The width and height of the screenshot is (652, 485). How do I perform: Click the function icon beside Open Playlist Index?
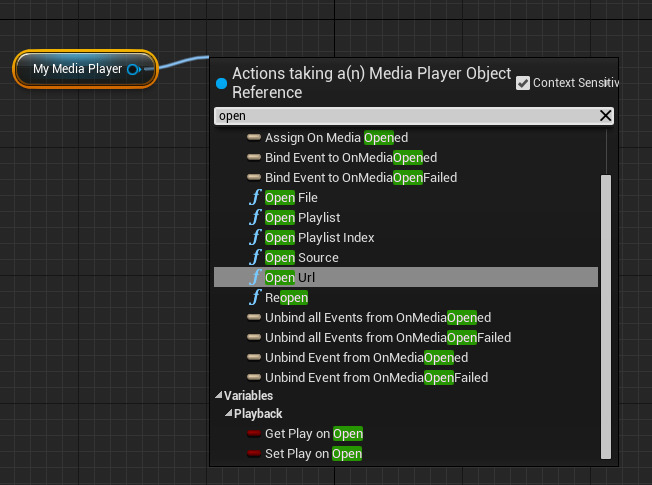255,237
